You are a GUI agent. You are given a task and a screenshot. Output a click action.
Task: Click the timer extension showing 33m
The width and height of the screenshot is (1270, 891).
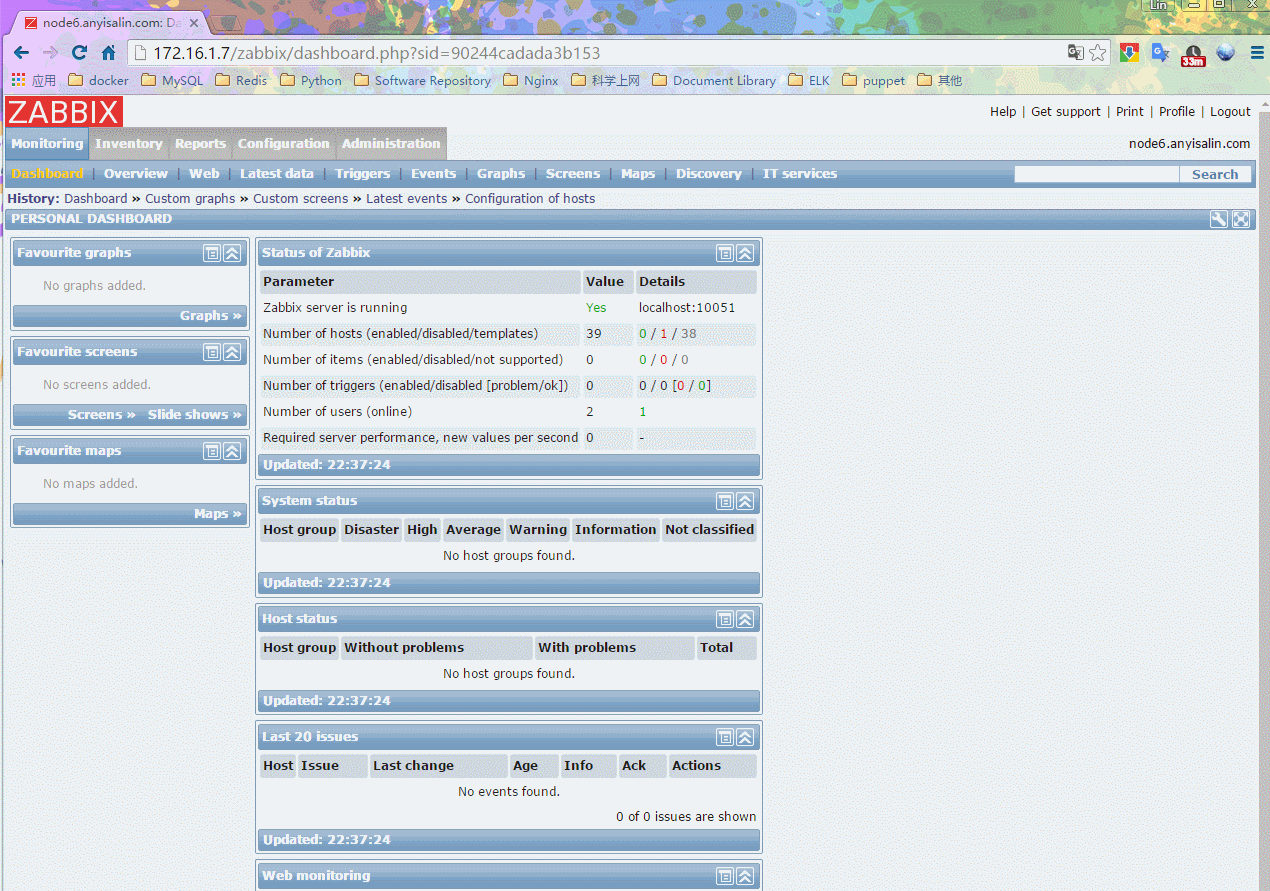pos(1193,55)
